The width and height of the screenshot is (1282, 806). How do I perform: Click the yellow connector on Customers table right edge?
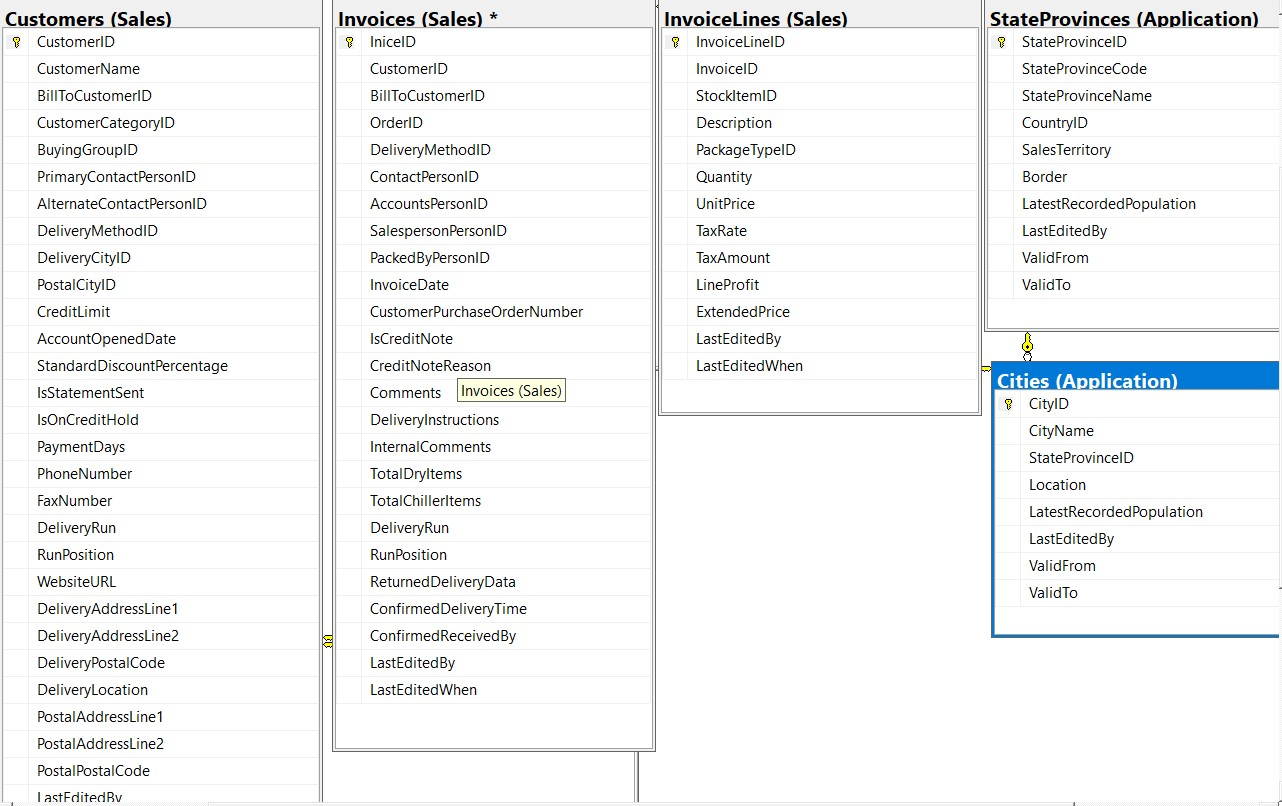pyautogui.click(x=328, y=639)
